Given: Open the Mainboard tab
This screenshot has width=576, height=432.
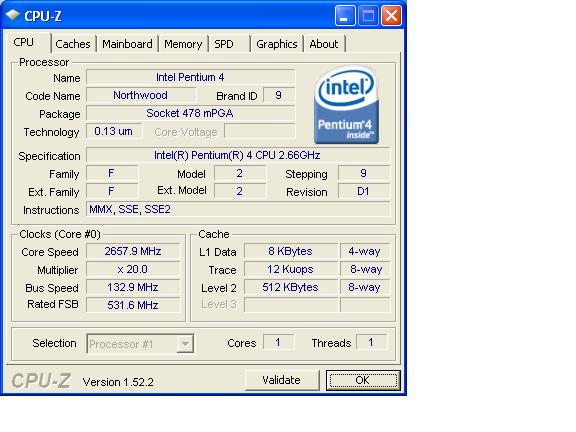Looking at the screenshot, I should pos(127,44).
